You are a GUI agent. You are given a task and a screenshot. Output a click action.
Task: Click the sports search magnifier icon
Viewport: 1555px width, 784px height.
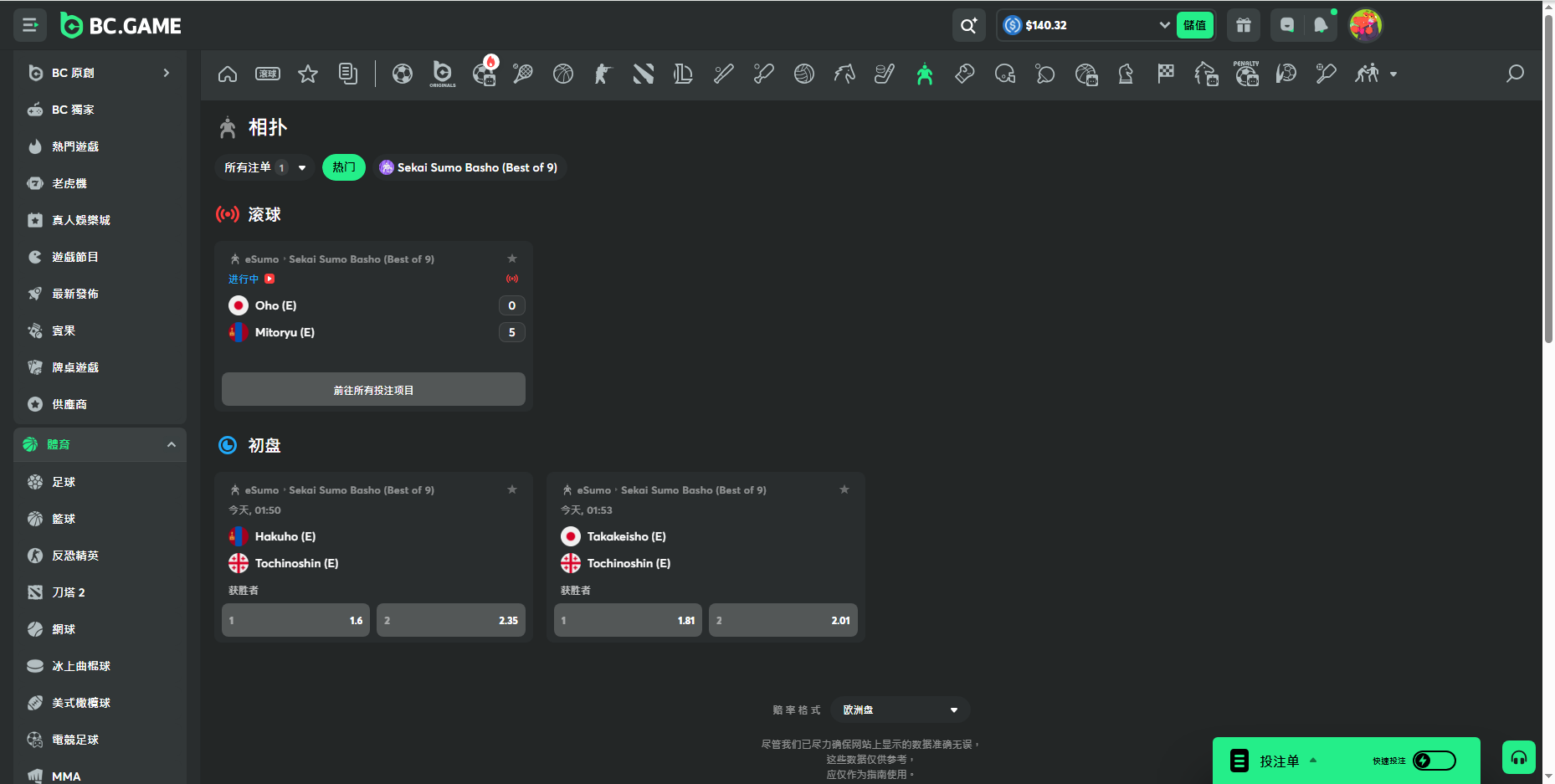point(1515,74)
